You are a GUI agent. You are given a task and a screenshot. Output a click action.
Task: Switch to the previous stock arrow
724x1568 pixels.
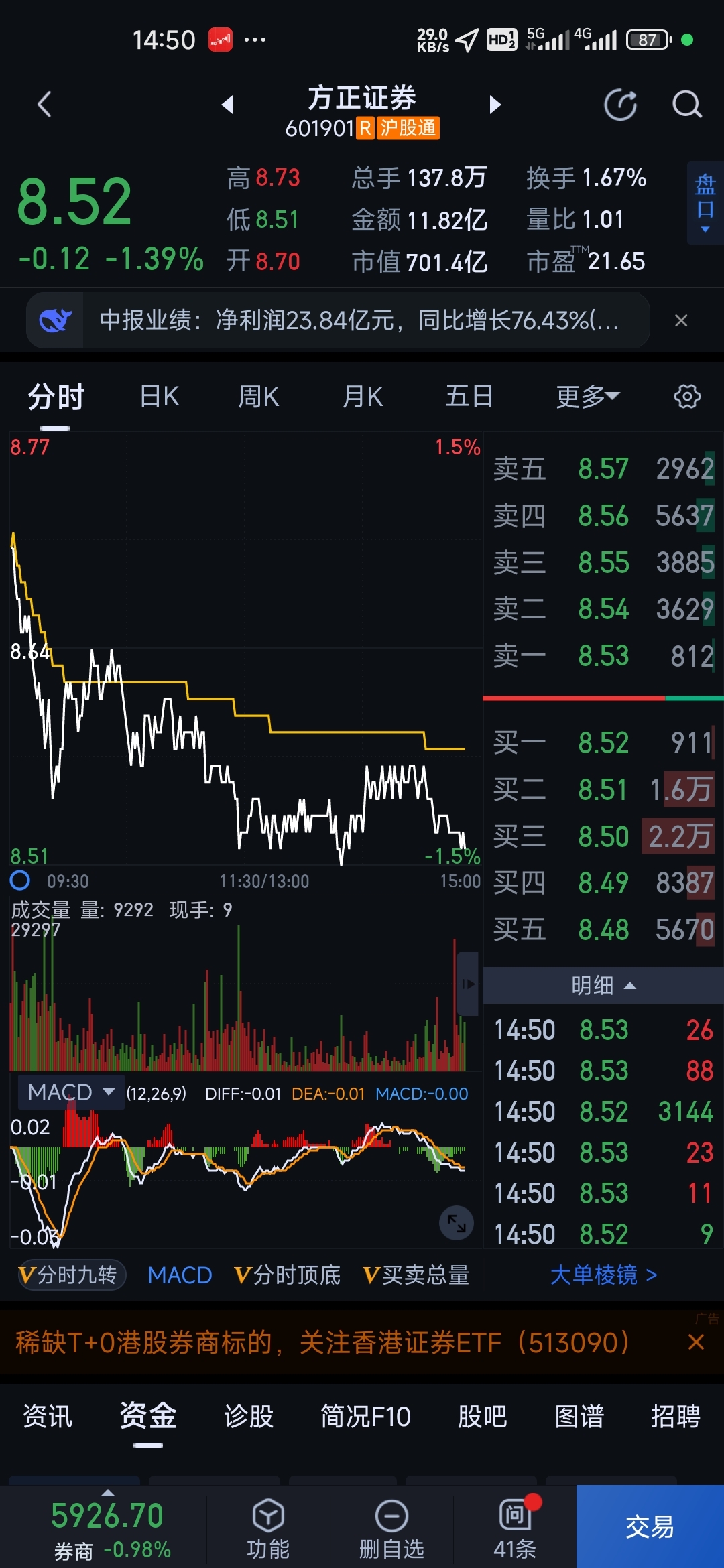pos(227,105)
